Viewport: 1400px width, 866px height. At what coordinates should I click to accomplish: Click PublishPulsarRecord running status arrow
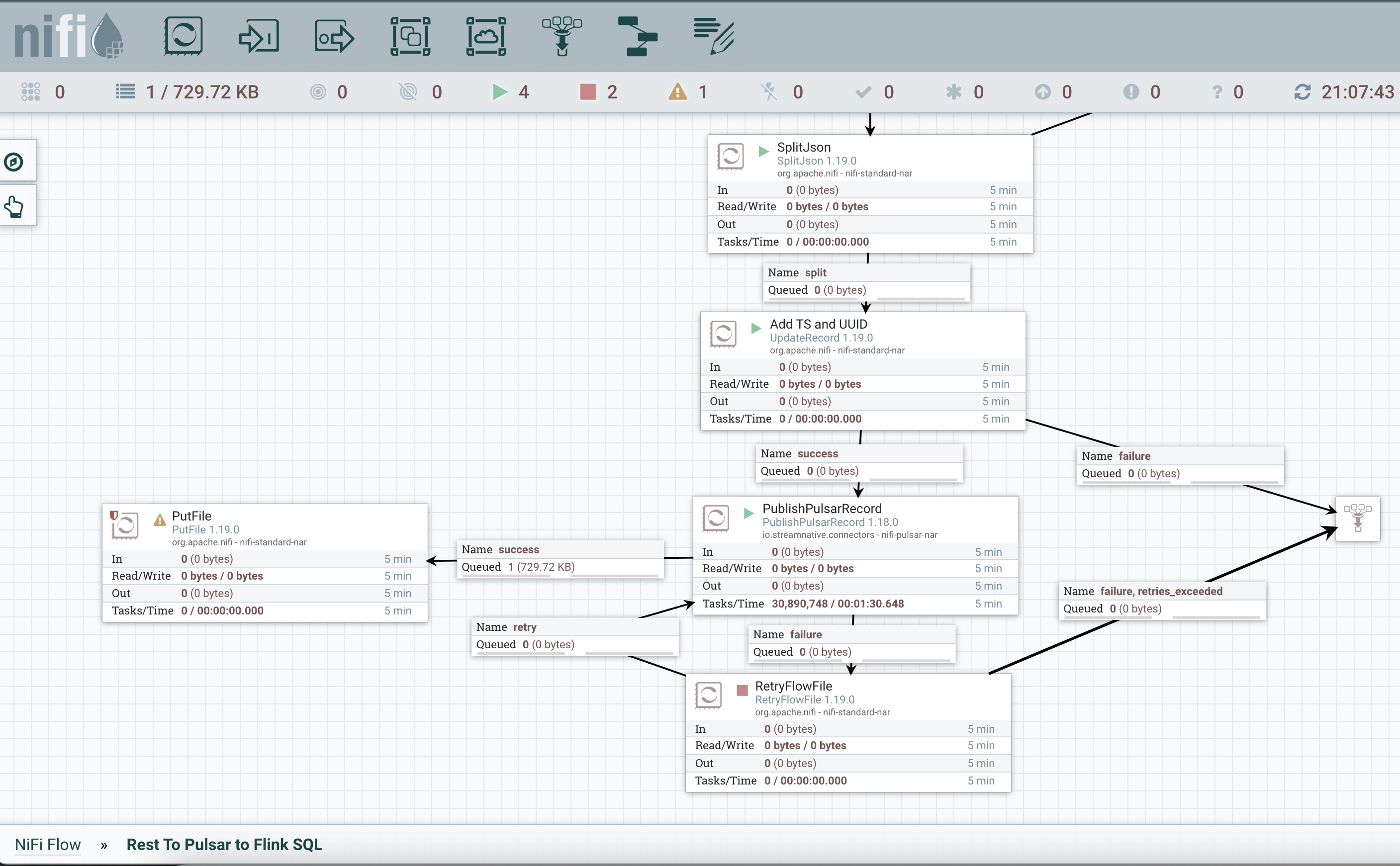click(x=748, y=513)
